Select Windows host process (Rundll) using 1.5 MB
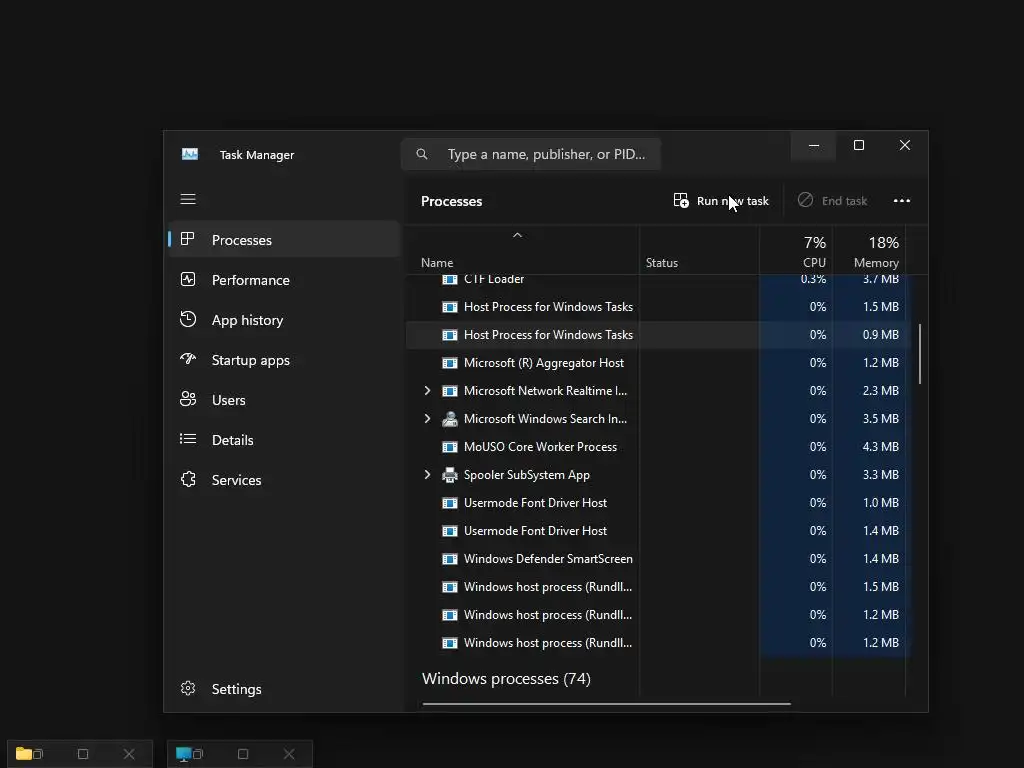 [658, 587]
